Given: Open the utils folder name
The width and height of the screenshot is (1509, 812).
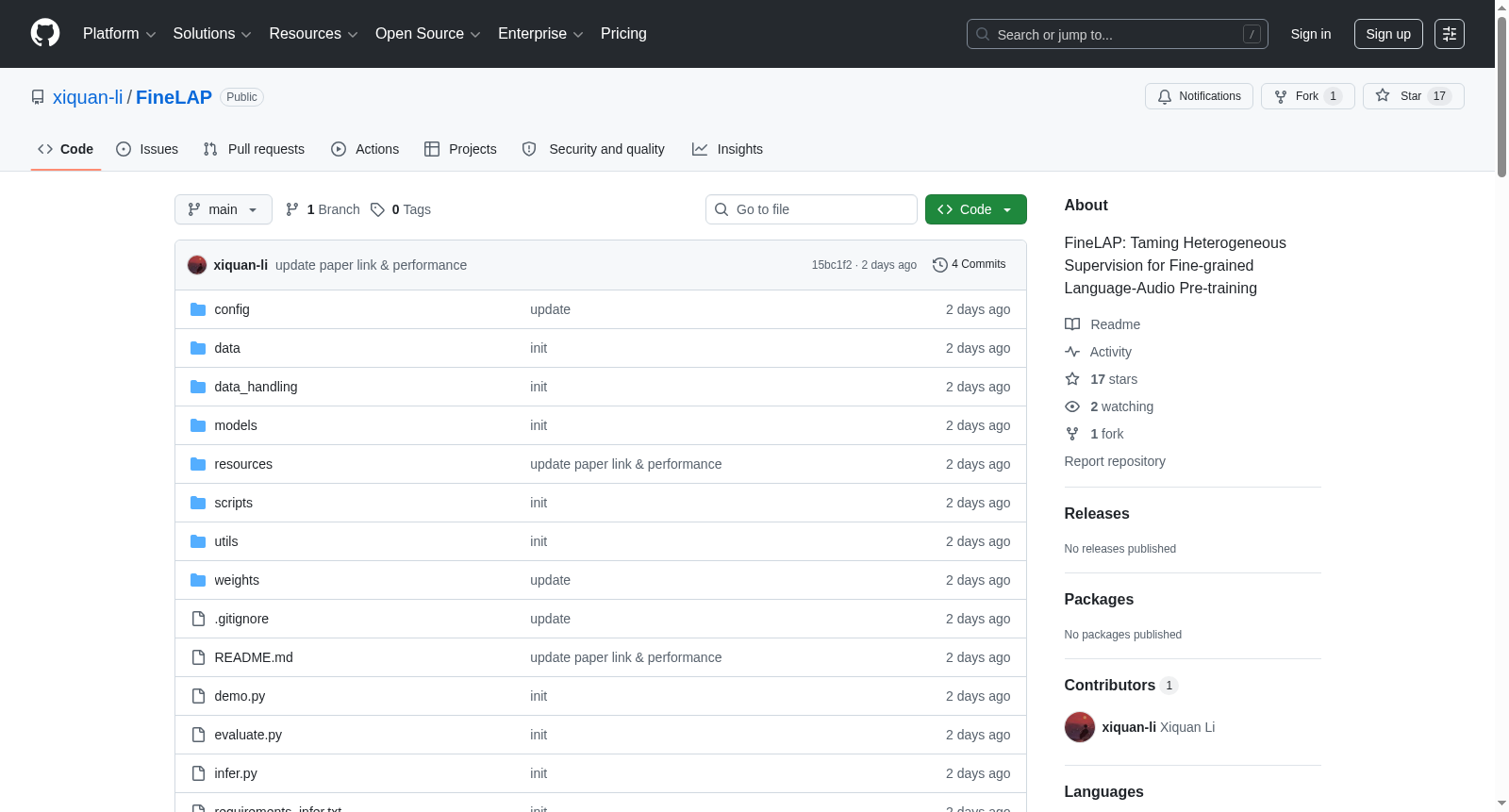Looking at the screenshot, I should point(226,541).
